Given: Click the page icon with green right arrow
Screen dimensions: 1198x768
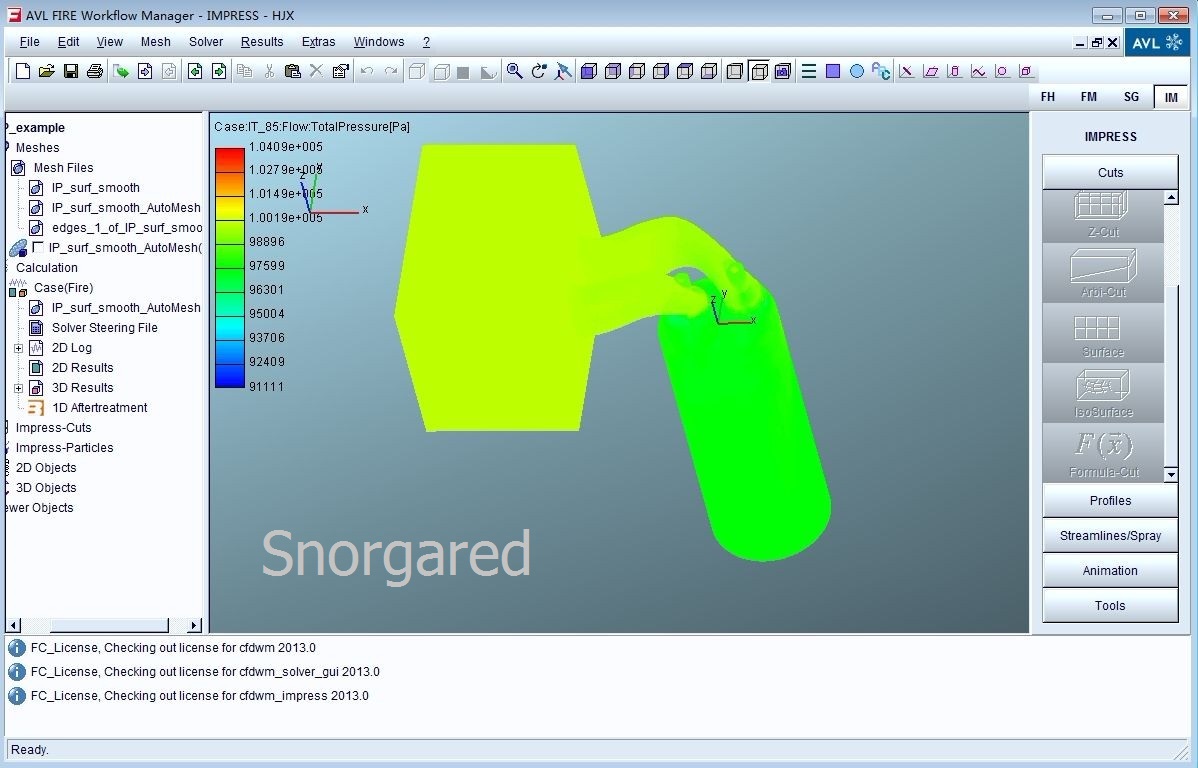Looking at the screenshot, I should click(219, 71).
